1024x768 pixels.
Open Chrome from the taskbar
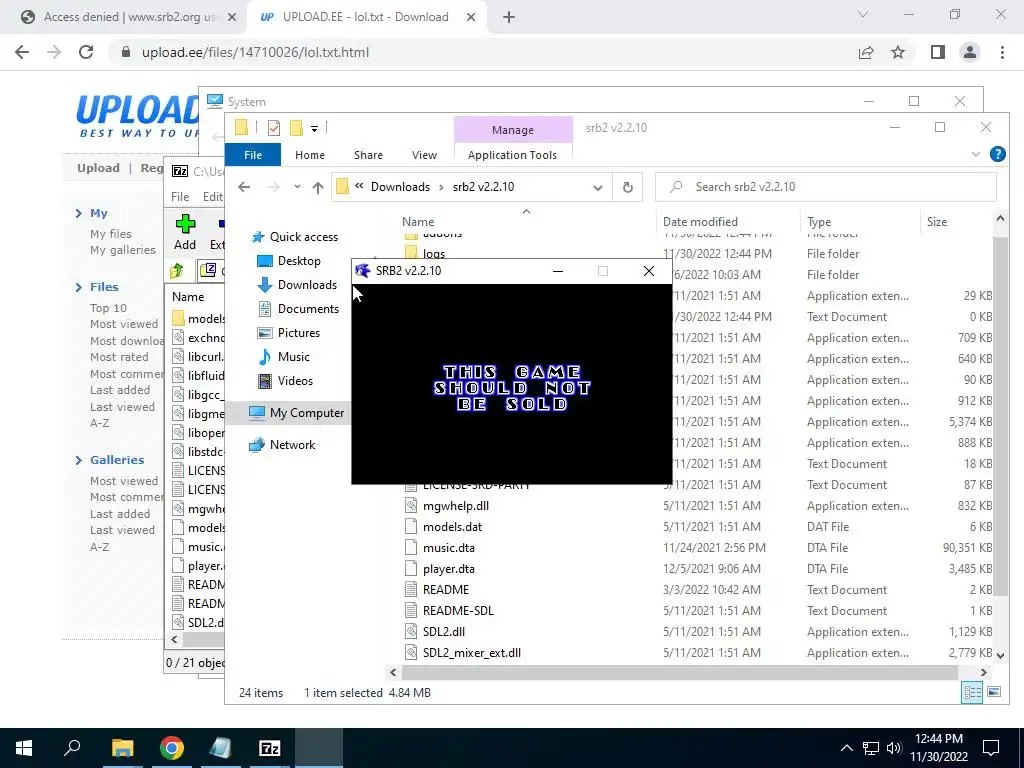172,748
